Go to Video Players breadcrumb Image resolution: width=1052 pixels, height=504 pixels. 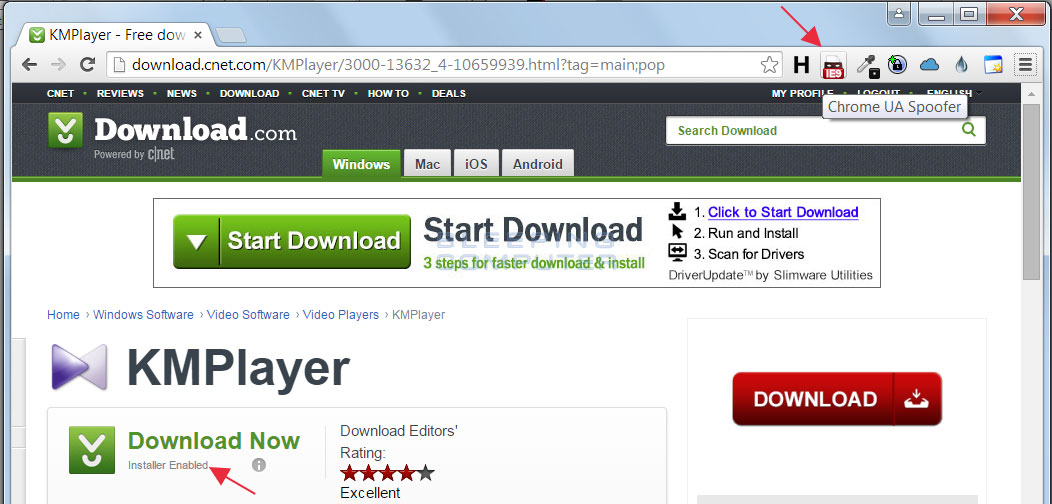click(341, 315)
